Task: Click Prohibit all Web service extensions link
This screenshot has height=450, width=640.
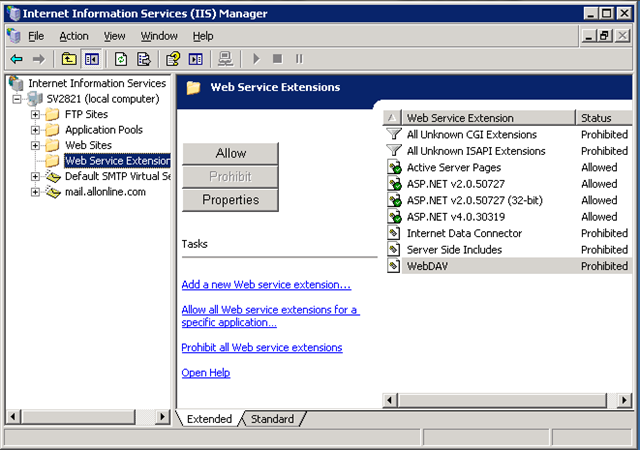Action: click(x=261, y=348)
